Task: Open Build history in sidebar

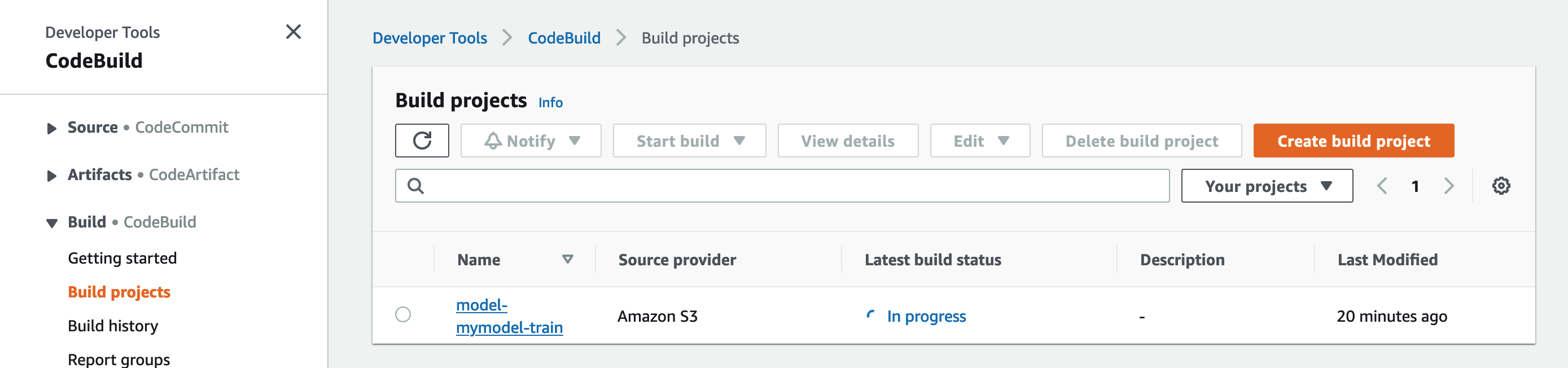Action: (x=113, y=326)
